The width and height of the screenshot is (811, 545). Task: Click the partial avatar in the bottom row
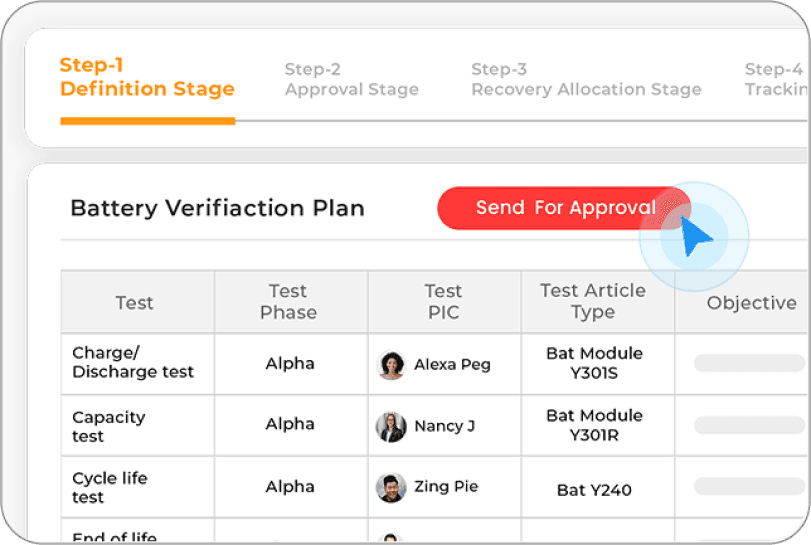pyautogui.click(x=391, y=540)
